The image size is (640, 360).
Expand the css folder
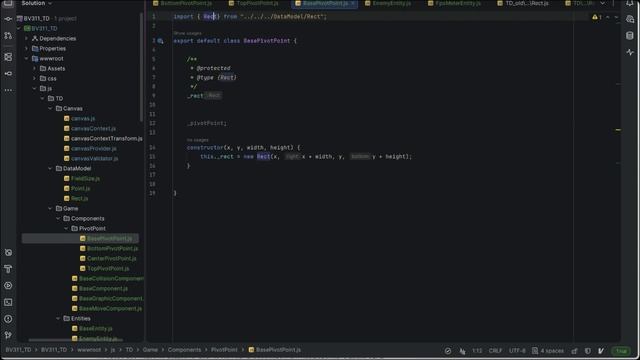(x=34, y=78)
